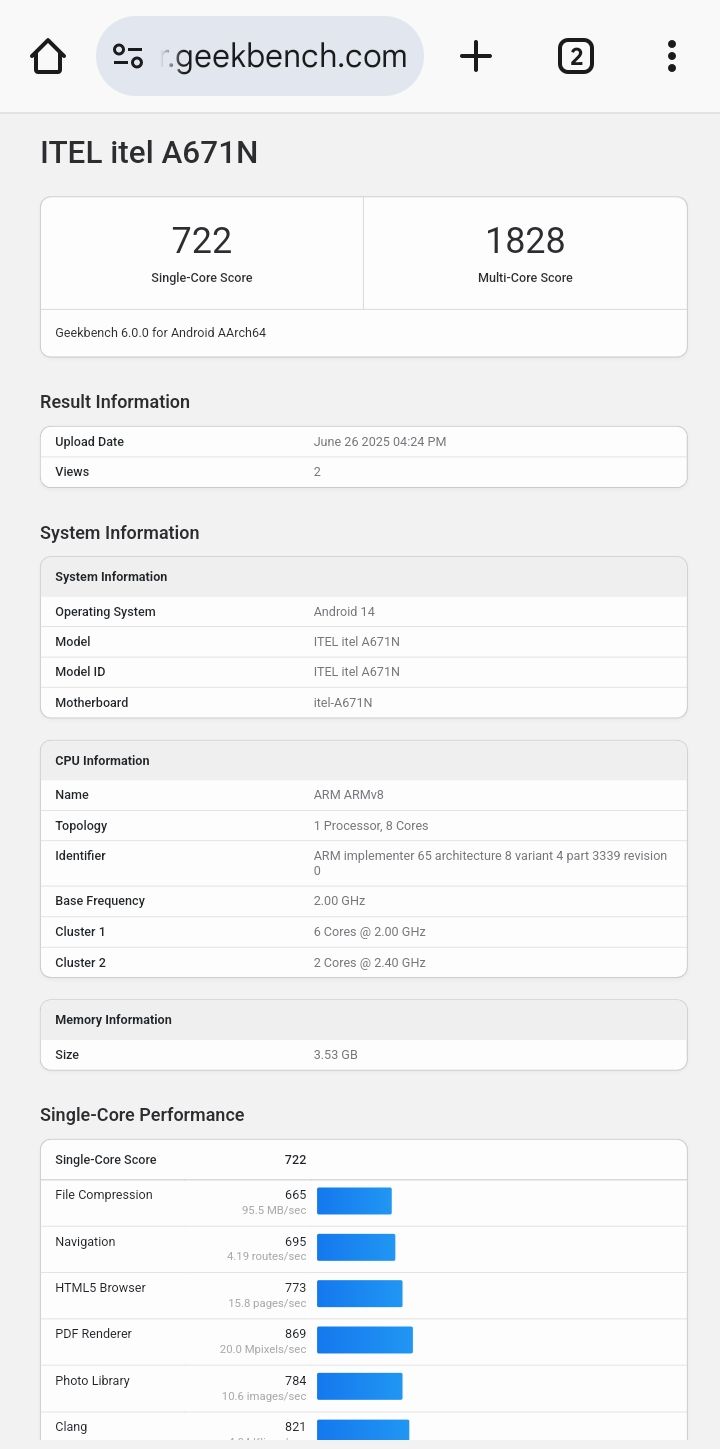The image size is (720, 1449).
Task: Select memory size 3.53 GB
Action: click(336, 1055)
